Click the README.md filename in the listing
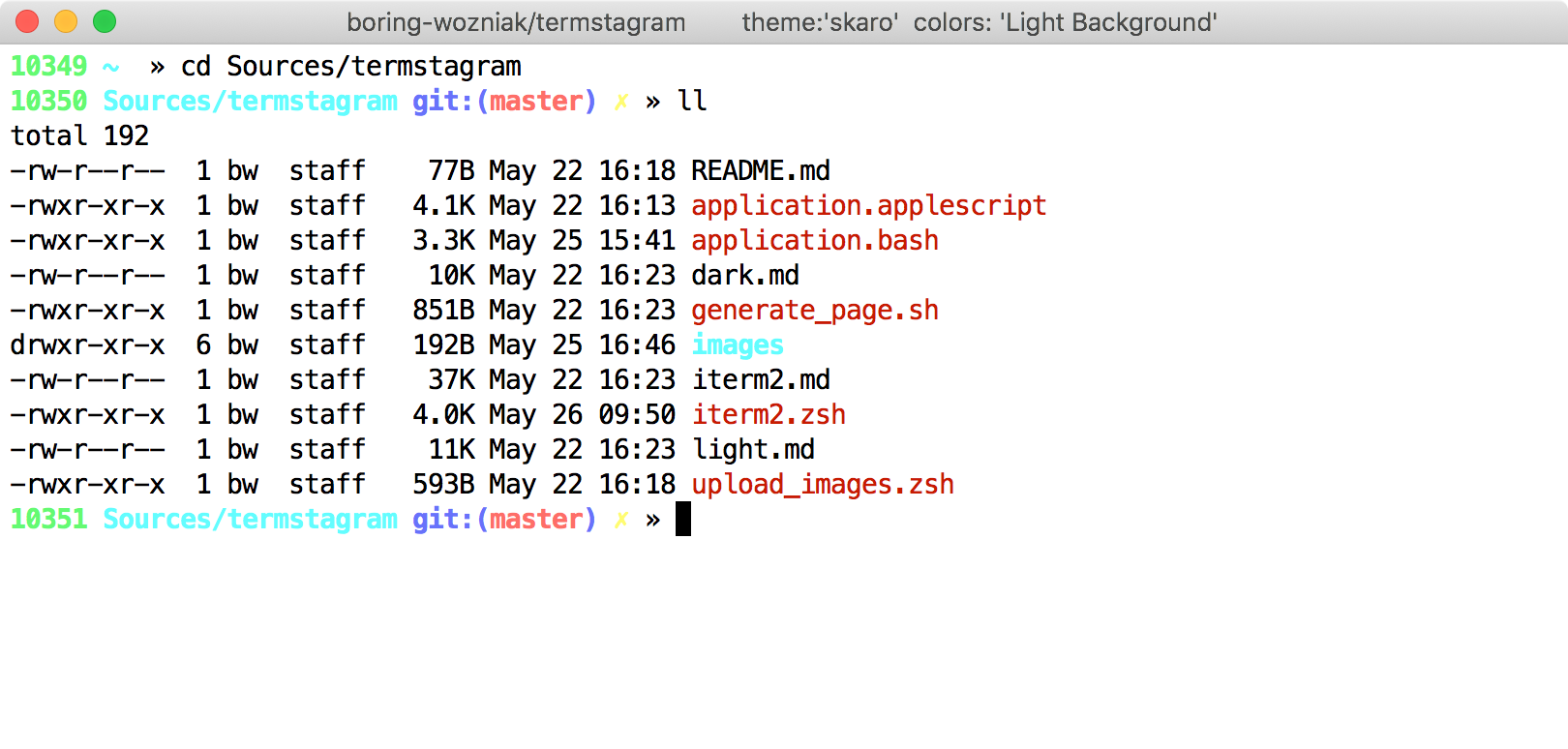The height and width of the screenshot is (749, 1568). click(760, 171)
